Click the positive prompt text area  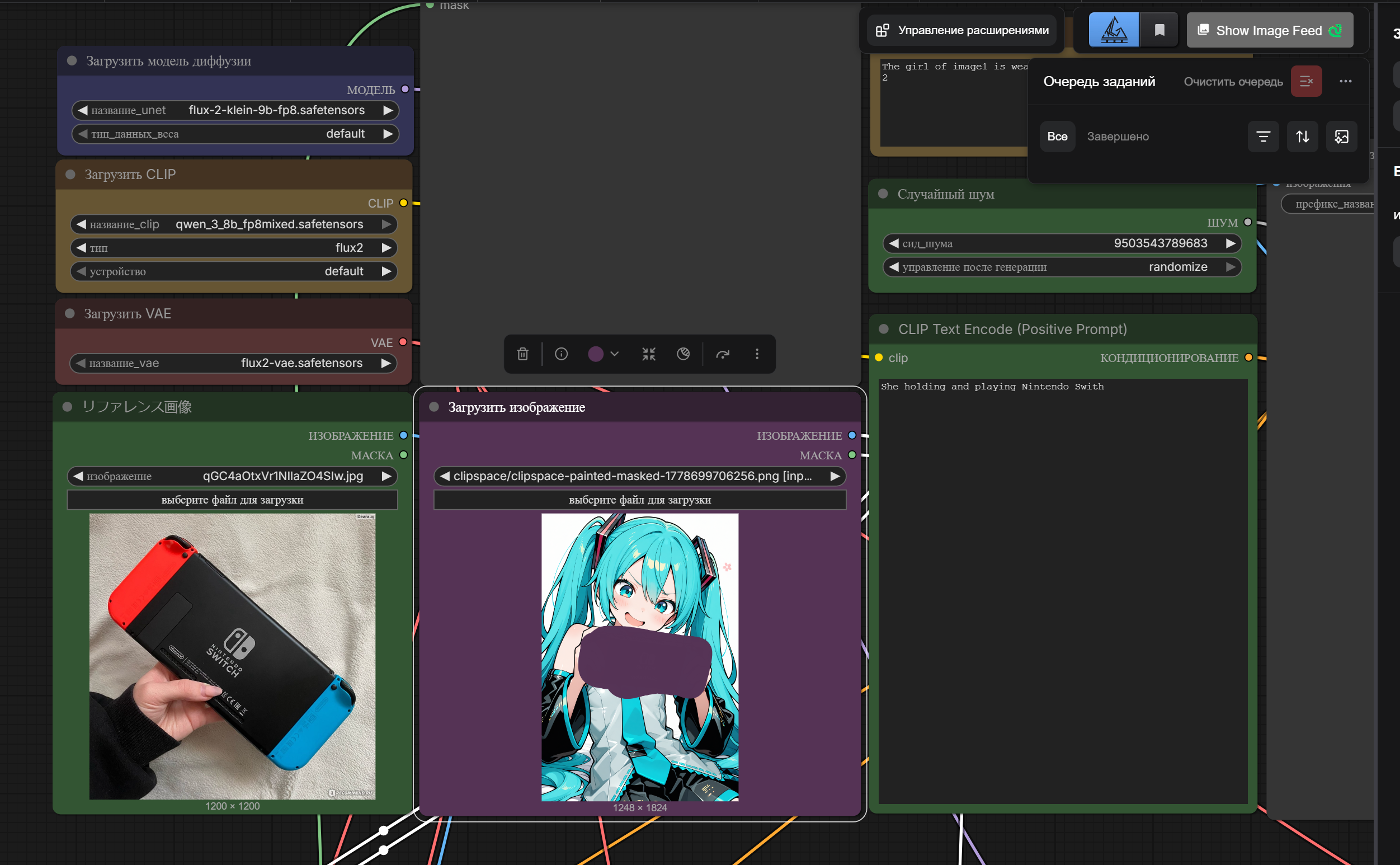click(x=1063, y=590)
